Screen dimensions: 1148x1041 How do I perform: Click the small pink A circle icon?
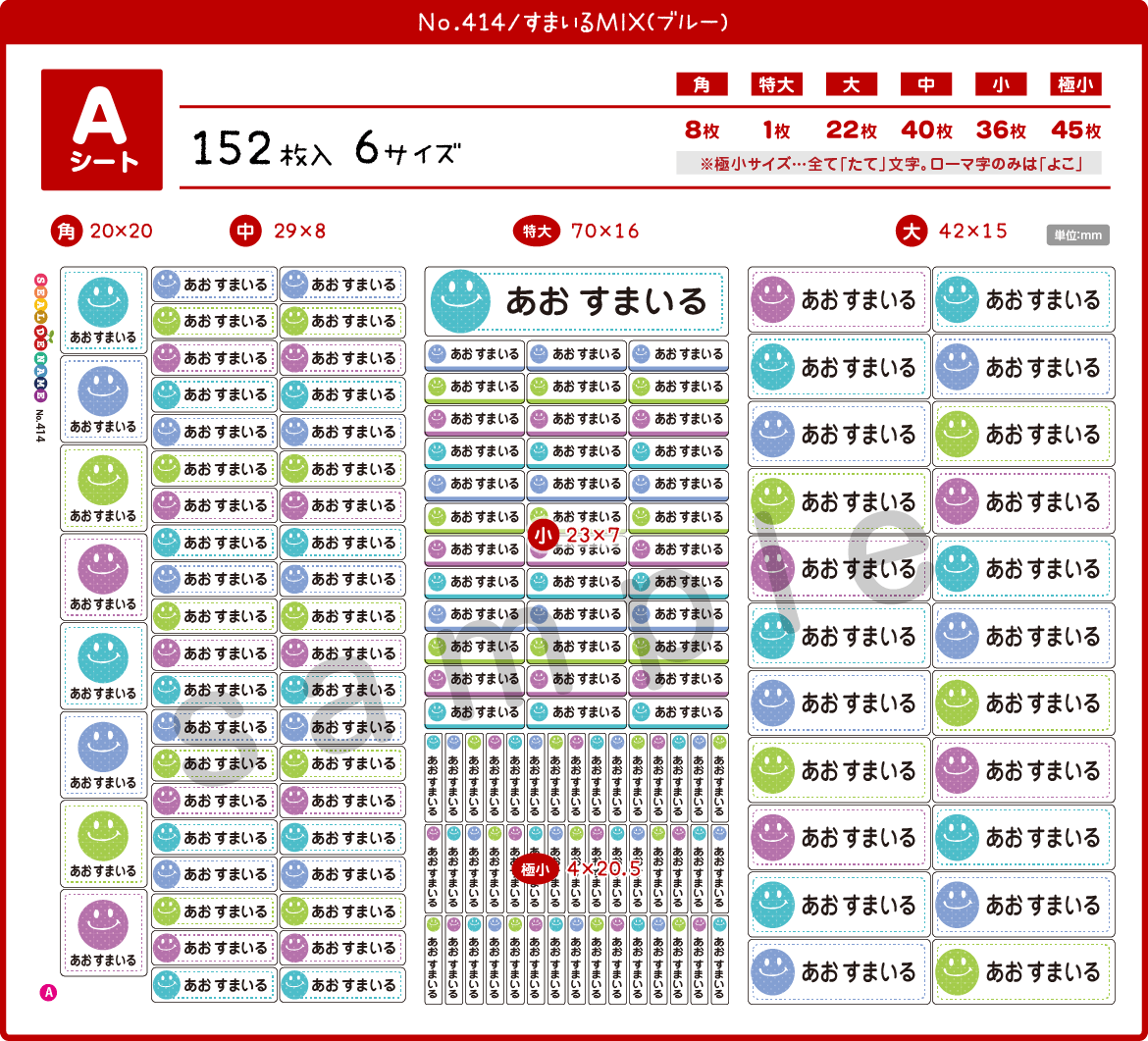pyautogui.click(x=48, y=993)
